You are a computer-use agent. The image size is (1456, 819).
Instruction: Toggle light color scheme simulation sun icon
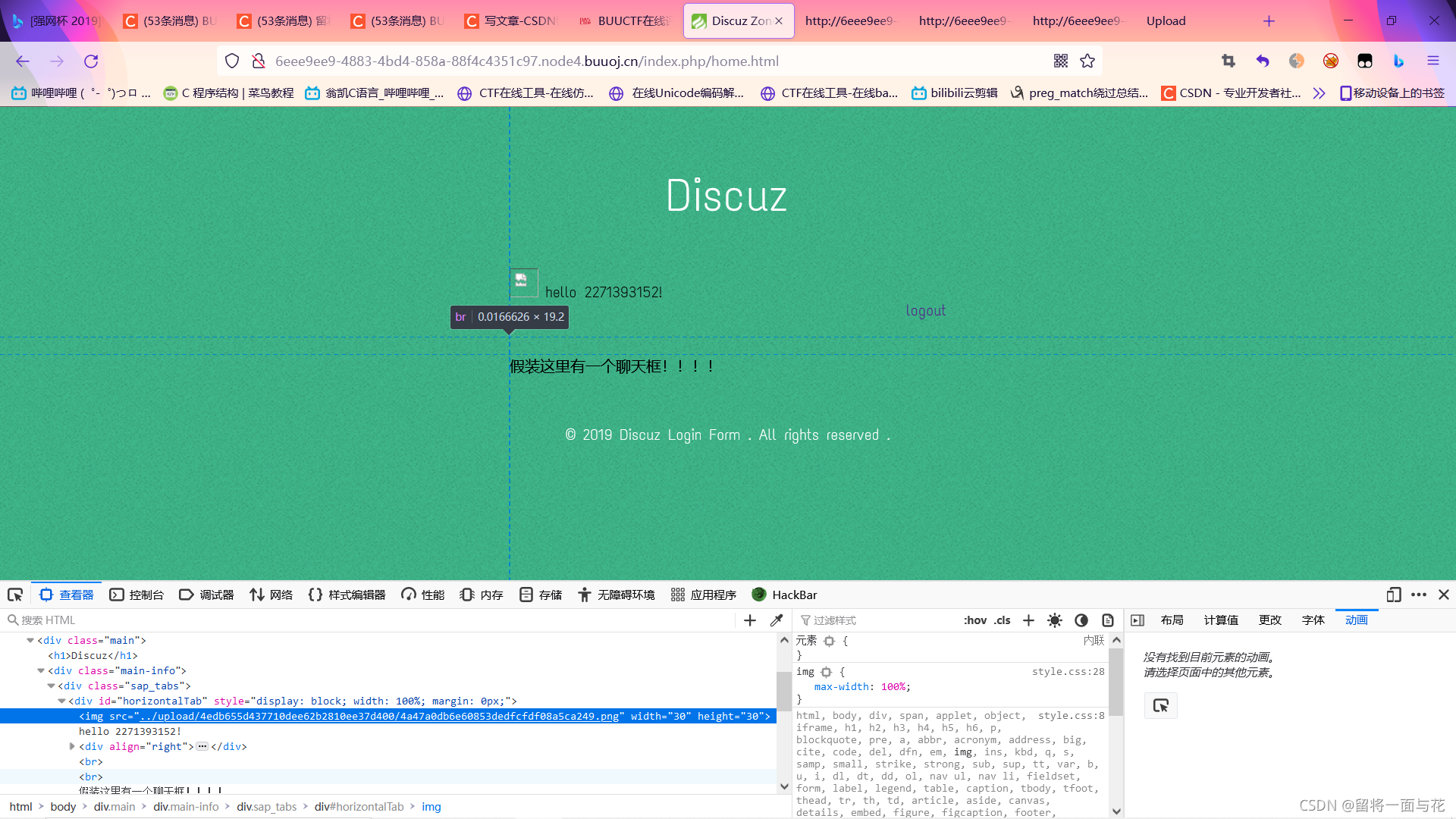pos(1054,620)
